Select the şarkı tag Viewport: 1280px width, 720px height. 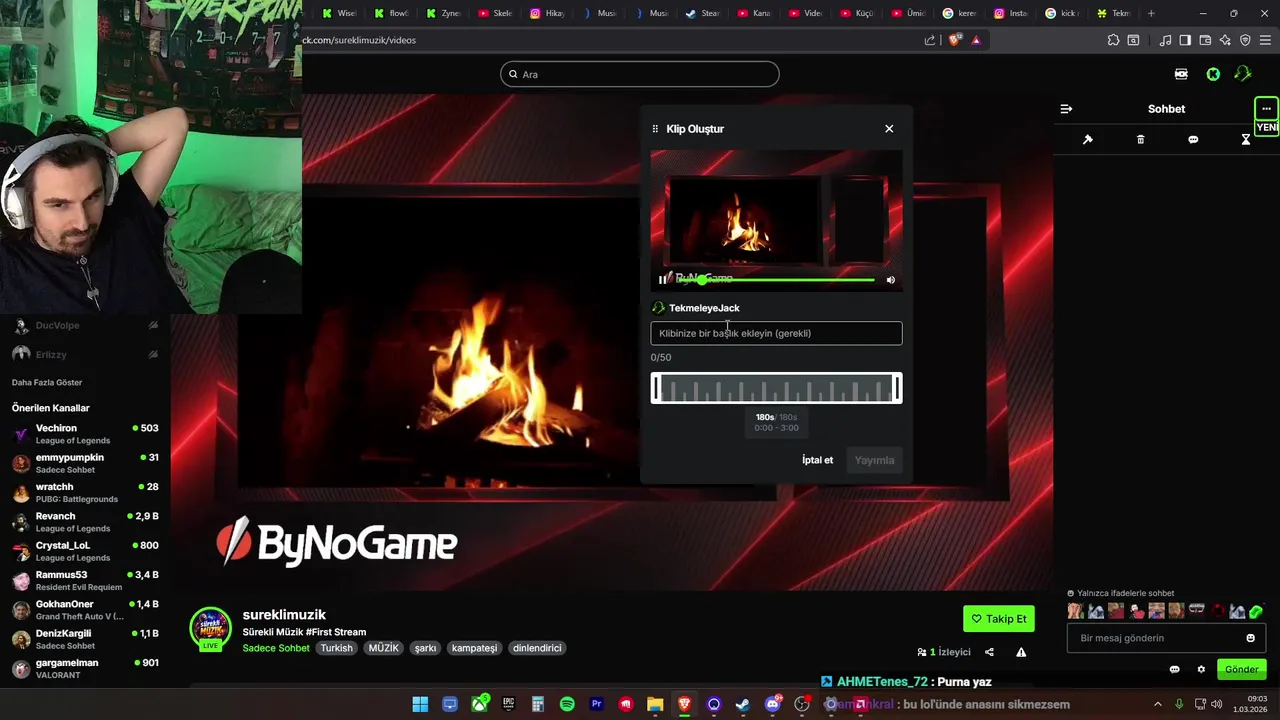(x=426, y=648)
